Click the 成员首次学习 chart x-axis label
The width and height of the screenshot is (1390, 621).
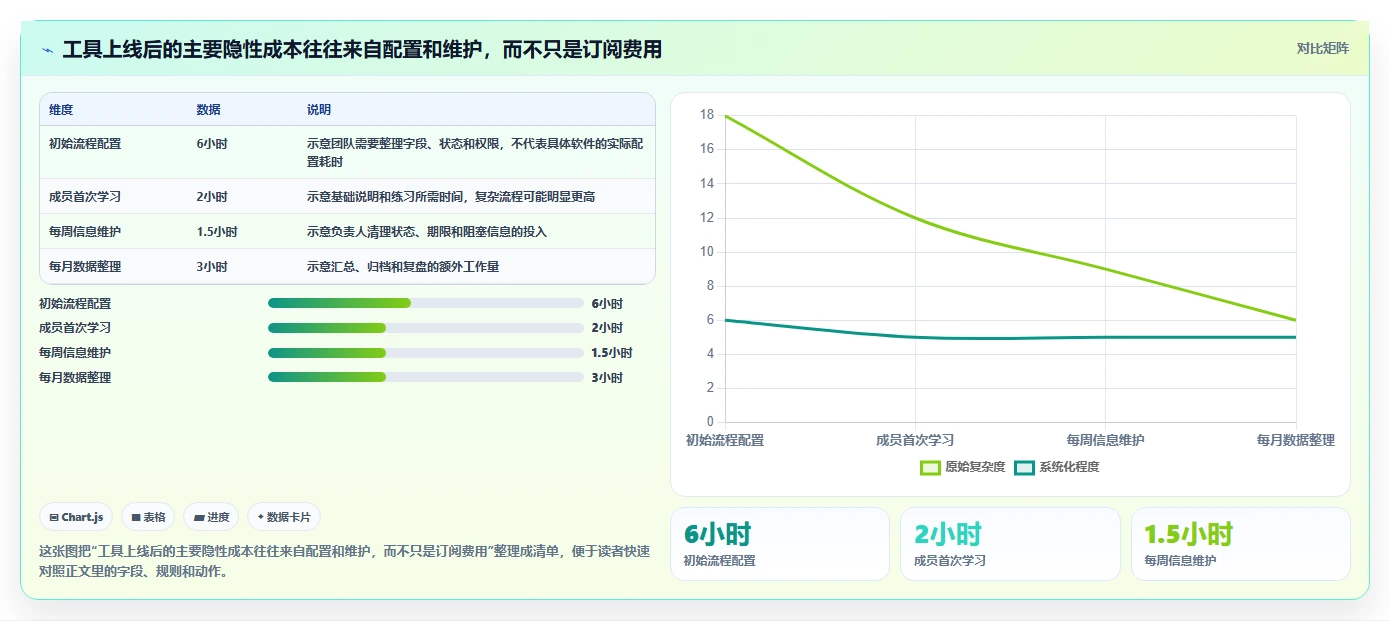click(x=915, y=440)
